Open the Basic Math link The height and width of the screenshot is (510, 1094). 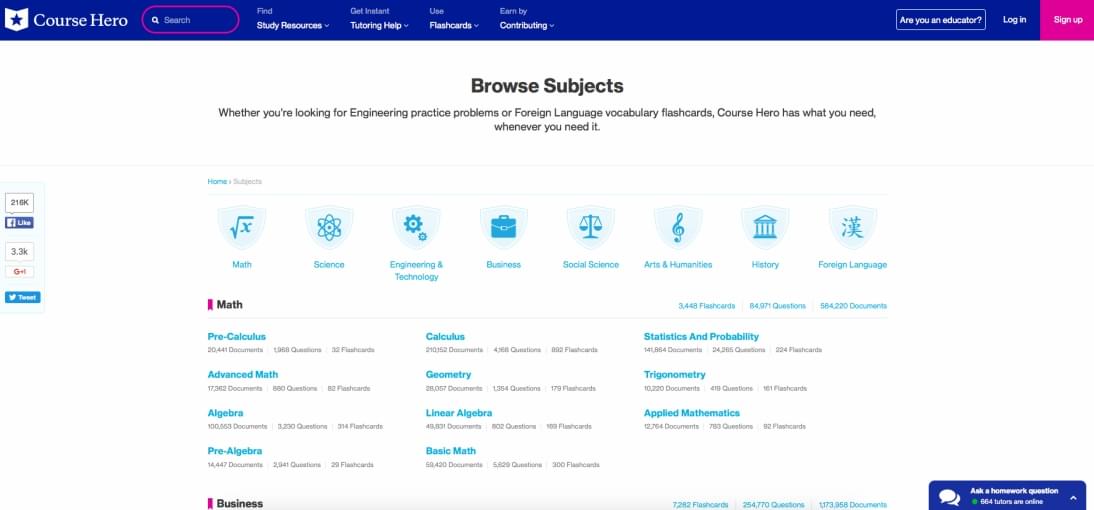[x=451, y=451]
